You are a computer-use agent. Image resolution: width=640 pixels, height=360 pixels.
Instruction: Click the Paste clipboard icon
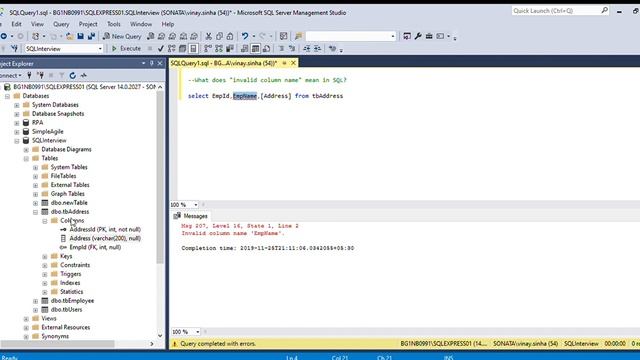tap(230, 36)
